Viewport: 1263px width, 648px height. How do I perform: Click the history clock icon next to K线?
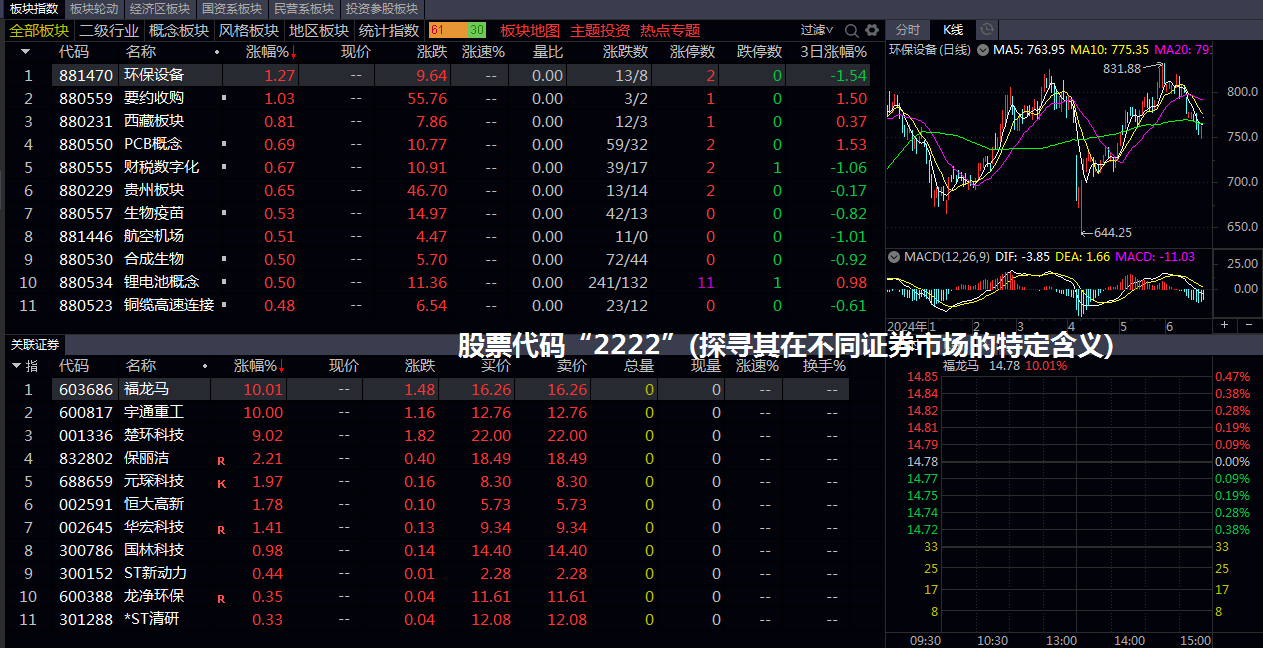[986, 30]
